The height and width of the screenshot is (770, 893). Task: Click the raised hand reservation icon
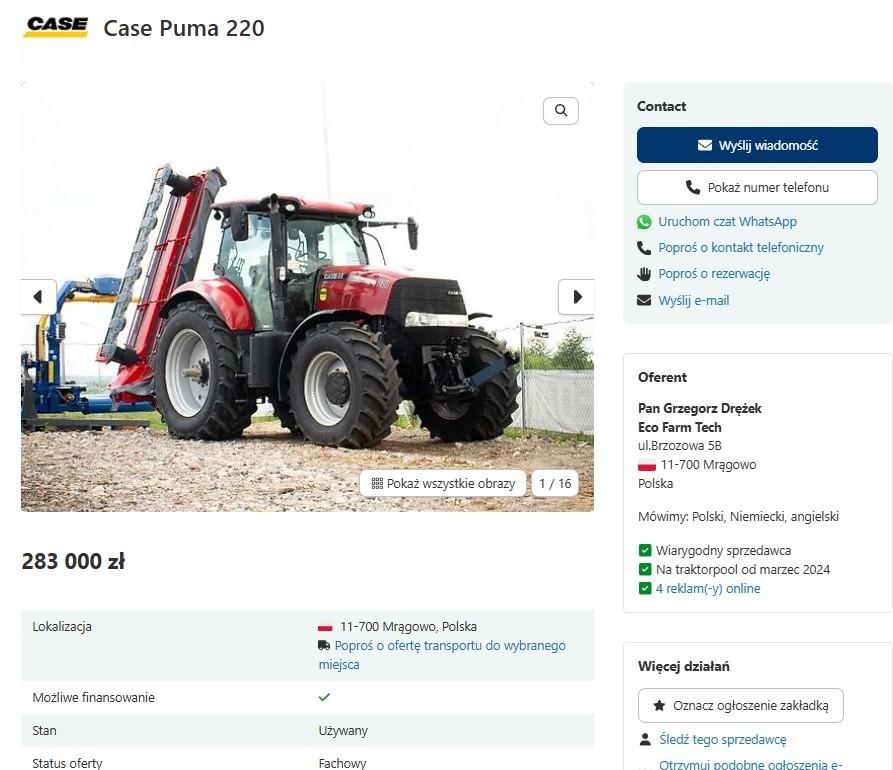coord(644,274)
